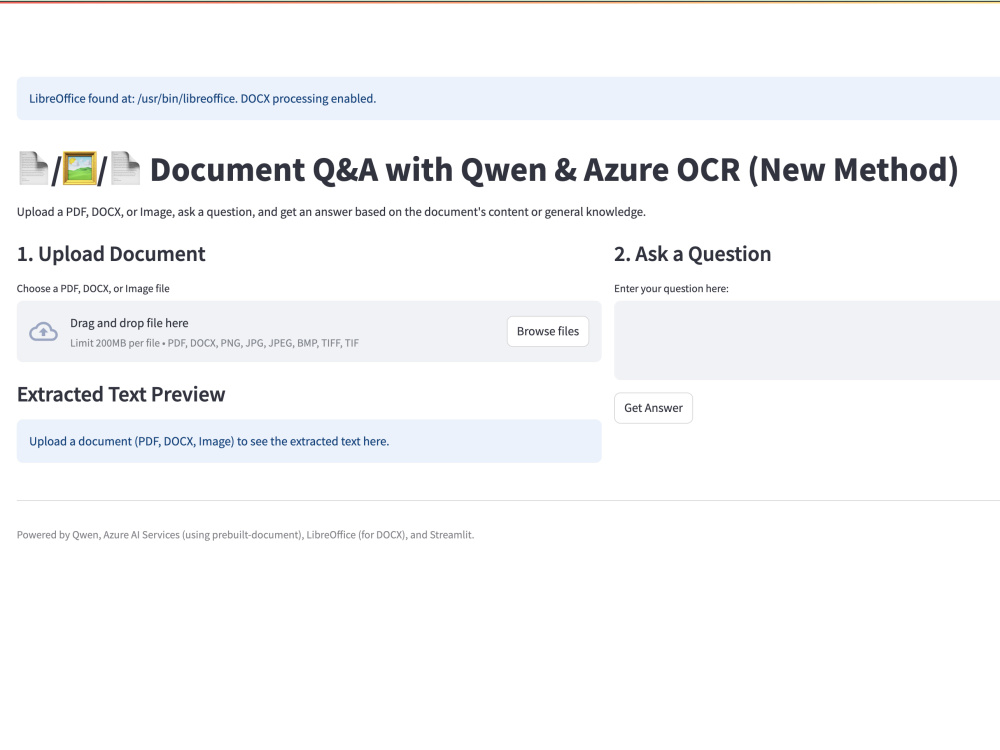Image resolution: width=1000 pixels, height=750 pixels.
Task: Select the LibreOffice found info banner
Action: 508,98
